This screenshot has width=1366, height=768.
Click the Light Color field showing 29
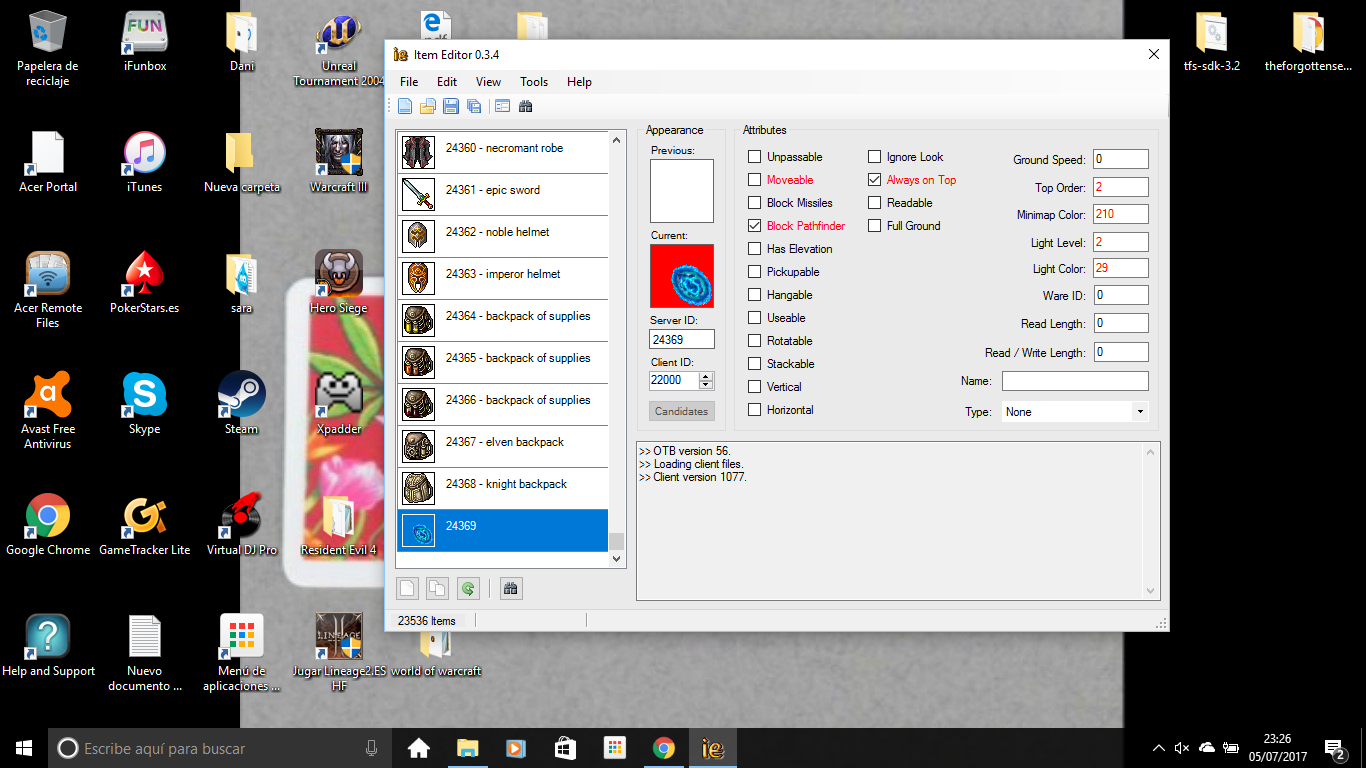pyautogui.click(x=1120, y=269)
